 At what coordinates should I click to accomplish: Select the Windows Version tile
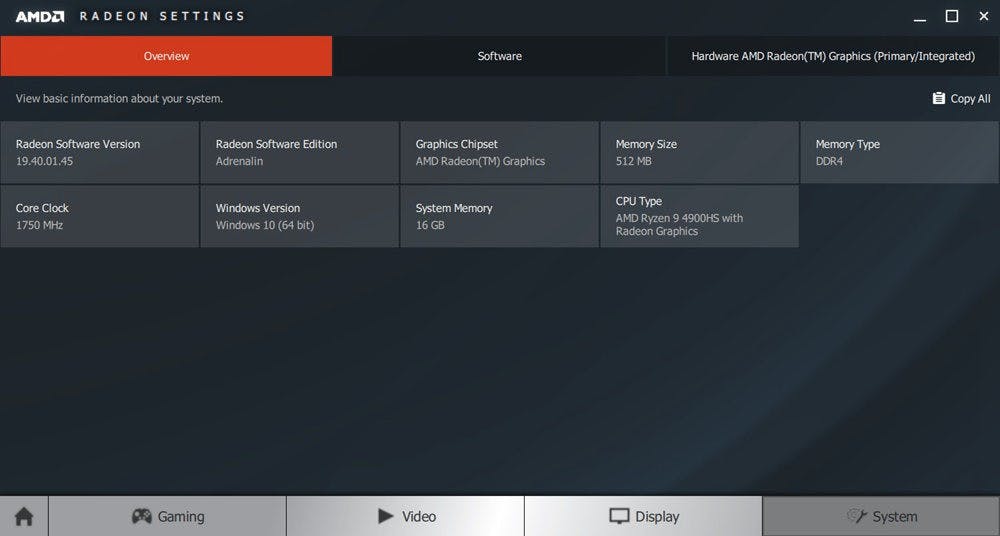(300, 216)
